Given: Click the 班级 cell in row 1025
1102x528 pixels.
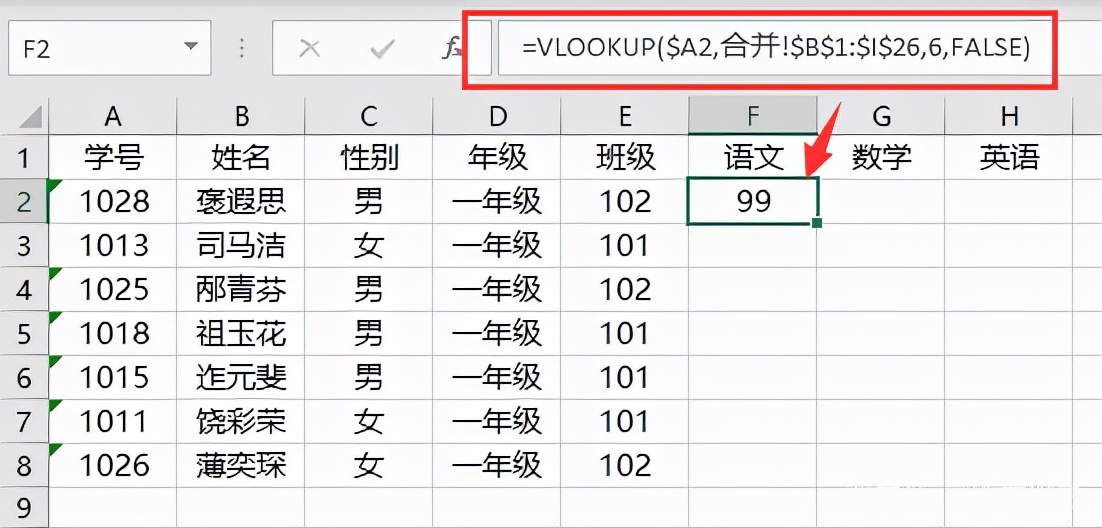Looking at the screenshot, I should tap(625, 289).
